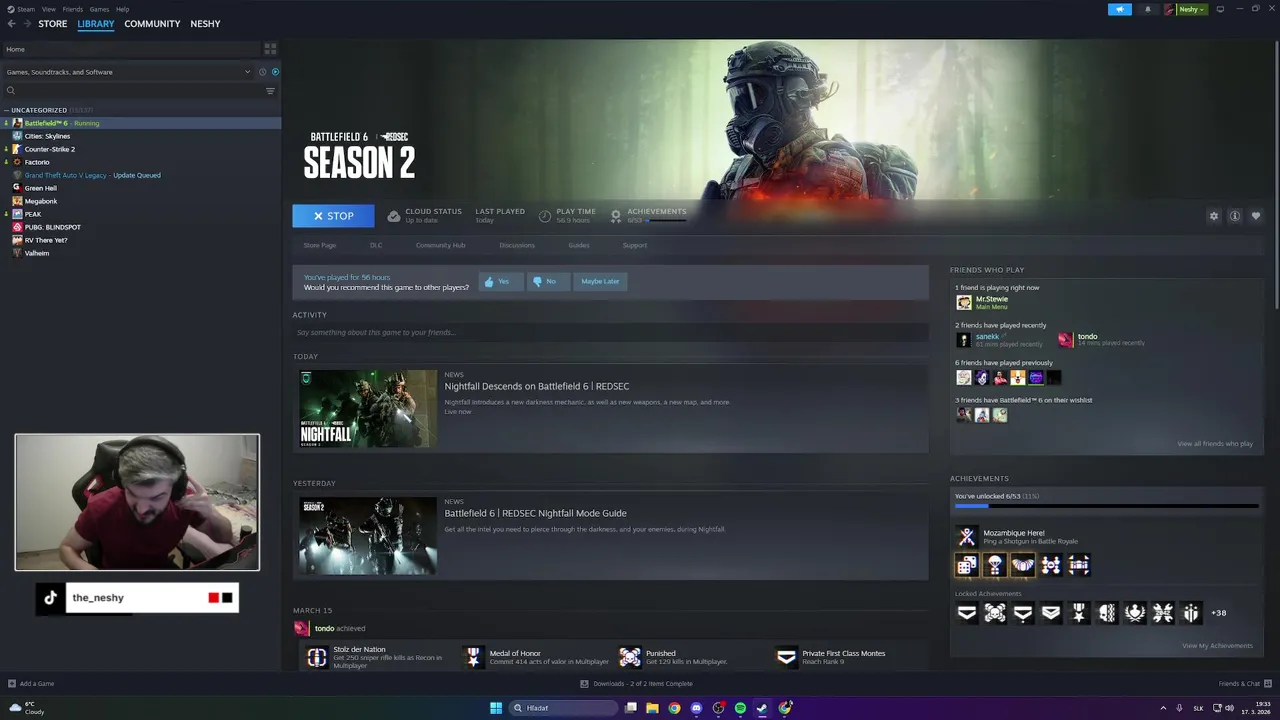View all friends who play
1280x720 pixels.
(1215, 444)
